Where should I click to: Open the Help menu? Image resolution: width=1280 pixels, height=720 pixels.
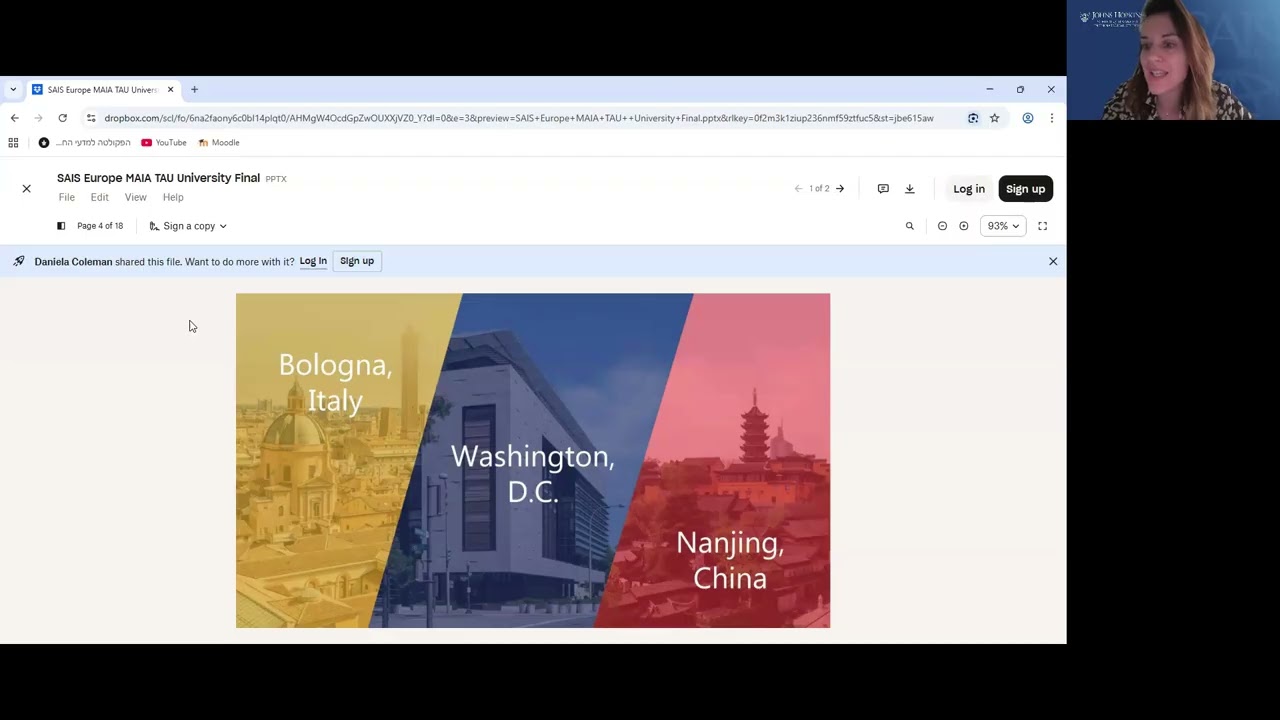[x=173, y=197]
